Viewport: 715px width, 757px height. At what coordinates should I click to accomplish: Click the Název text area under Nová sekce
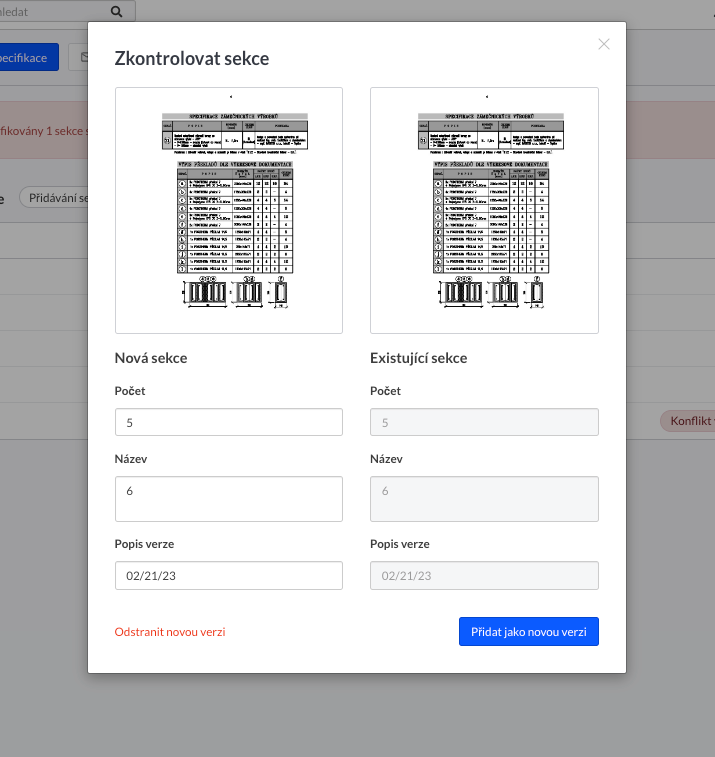229,498
